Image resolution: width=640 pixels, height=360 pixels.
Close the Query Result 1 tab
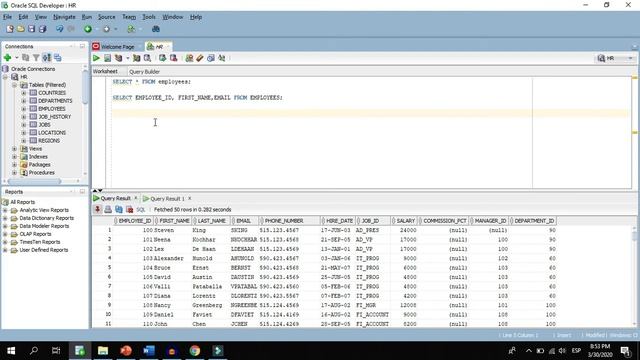(190, 198)
